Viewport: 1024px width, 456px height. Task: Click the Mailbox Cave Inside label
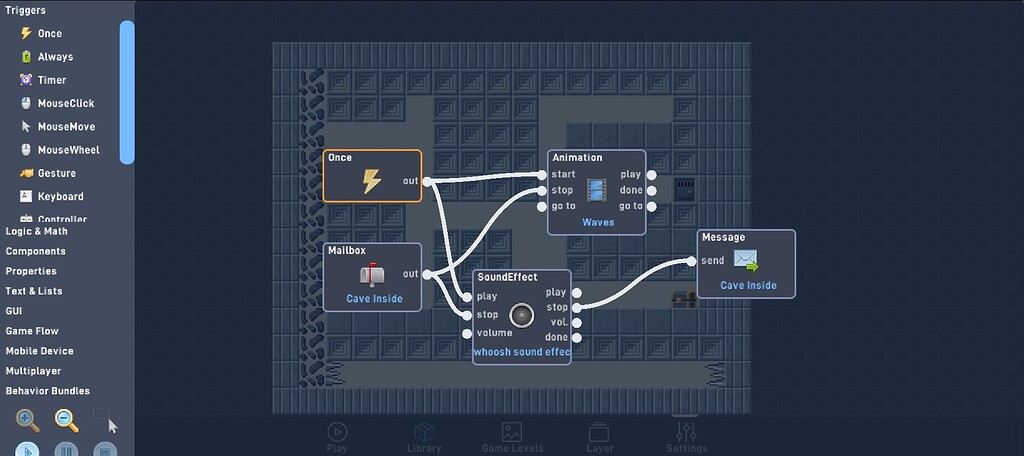[374, 299]
